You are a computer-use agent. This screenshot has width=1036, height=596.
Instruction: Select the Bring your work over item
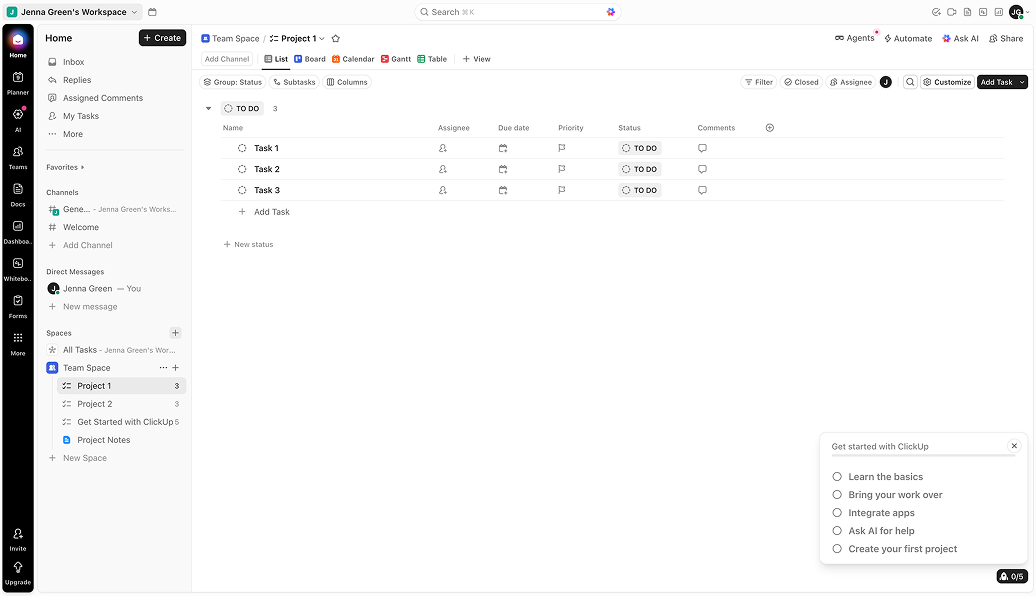(x=837, y=494)
